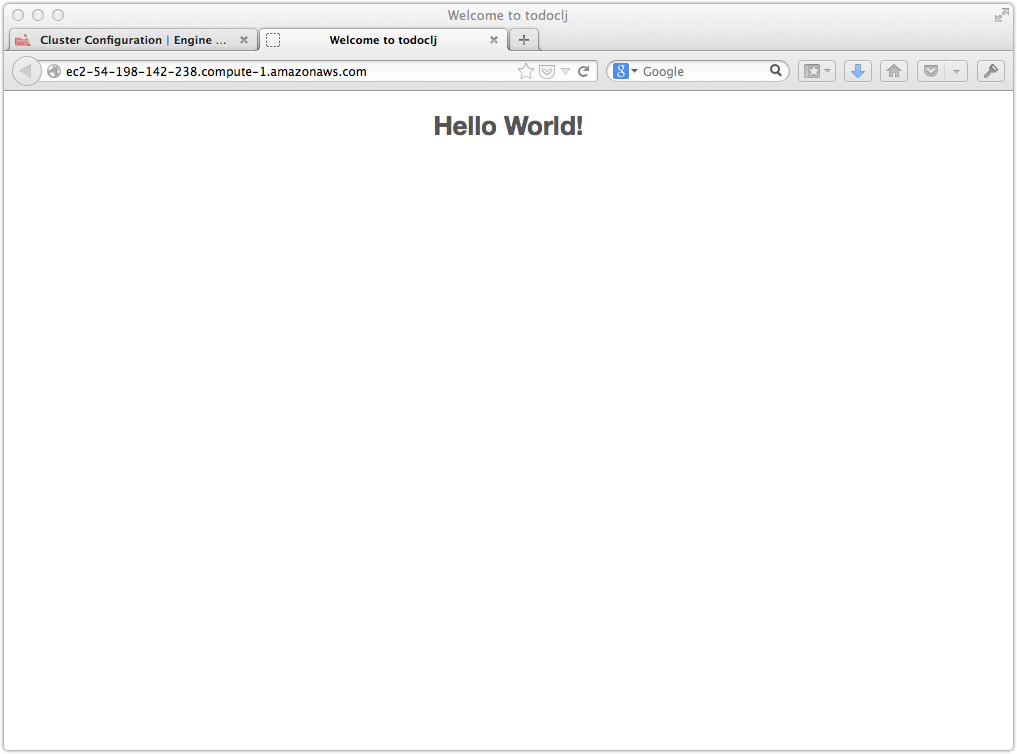Open the Pocket toolbar icon
This screenshot has height=754, width=1017.
(x=930, y=71)
